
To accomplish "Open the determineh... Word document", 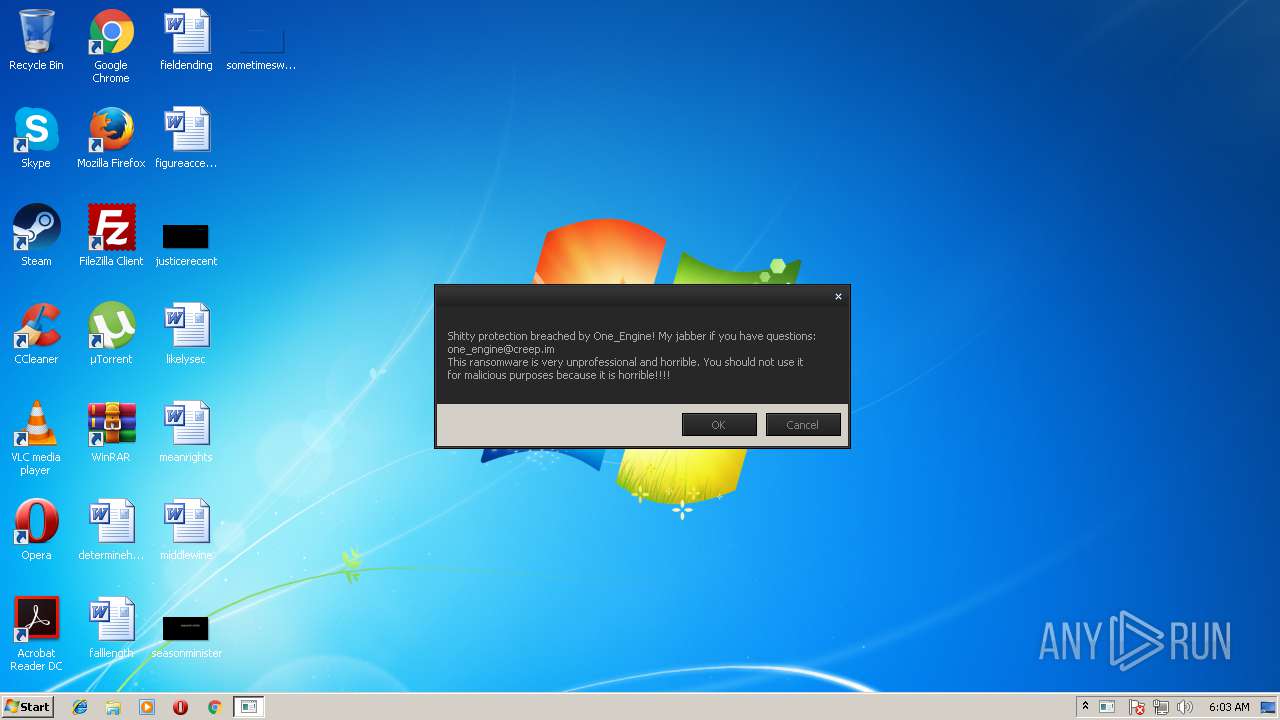I will click(x=111, y=530).
